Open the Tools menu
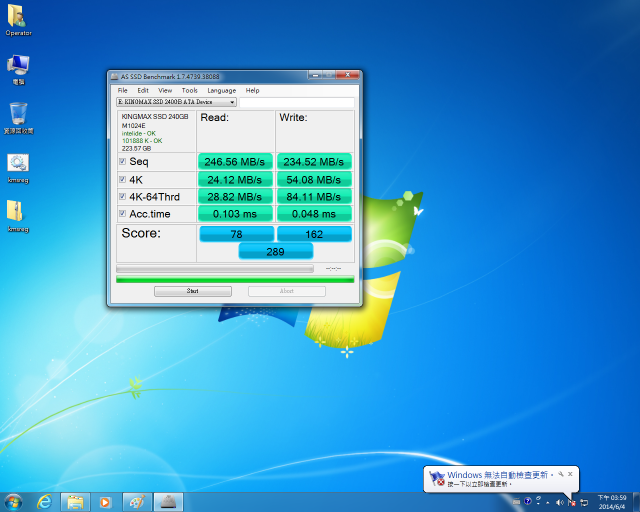 click(x=189, y=90)
